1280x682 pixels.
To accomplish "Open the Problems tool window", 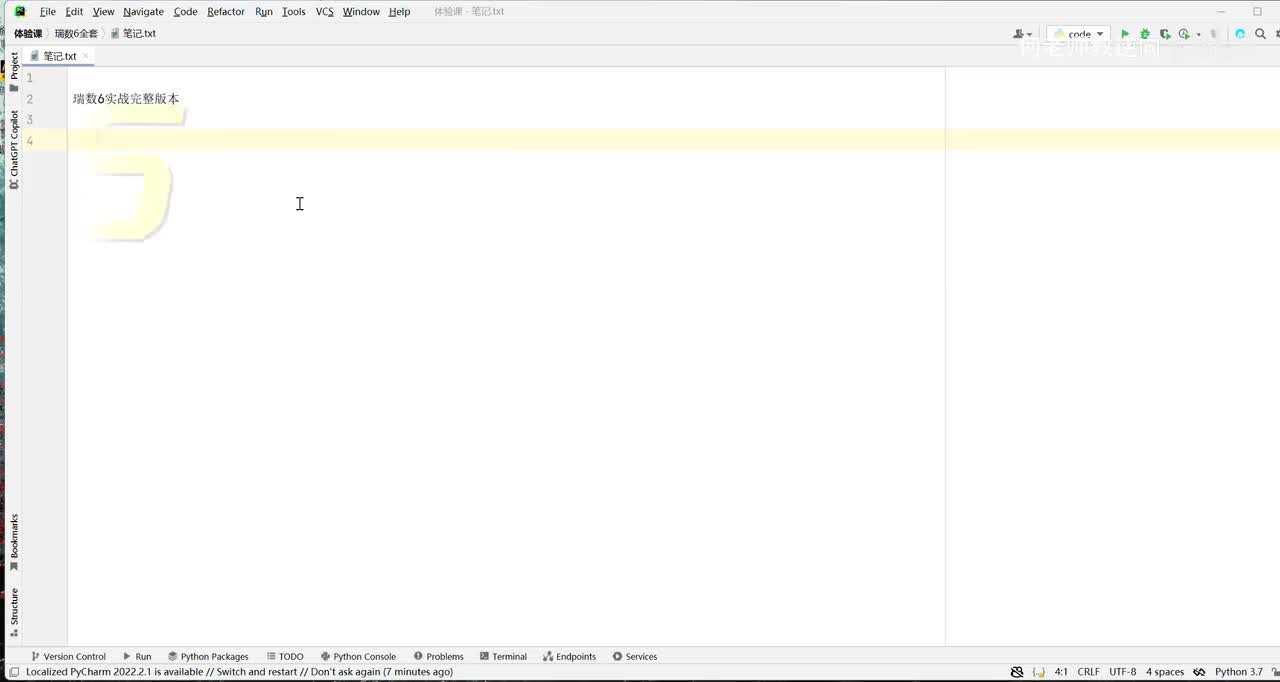I will [x=439, y=657].
